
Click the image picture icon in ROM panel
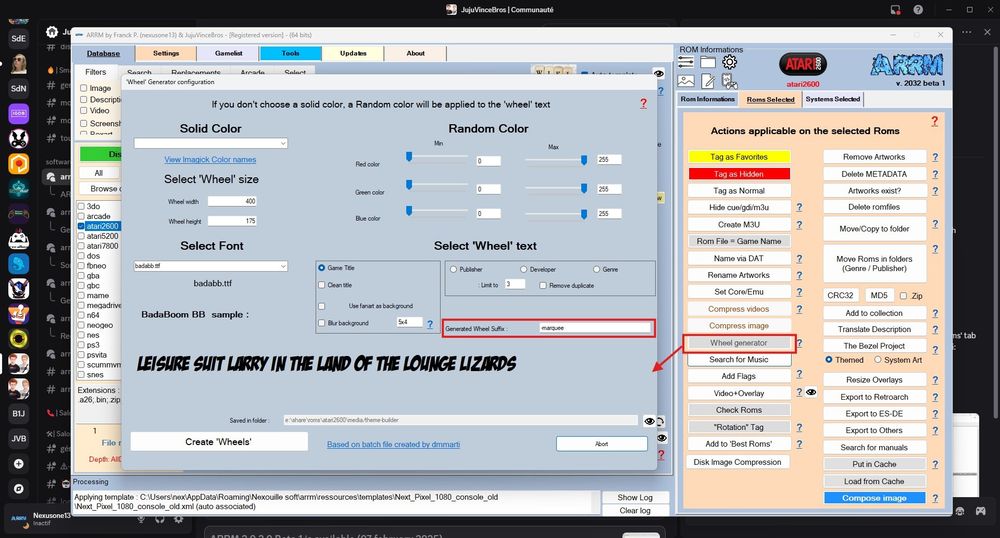tap(686, 81)
